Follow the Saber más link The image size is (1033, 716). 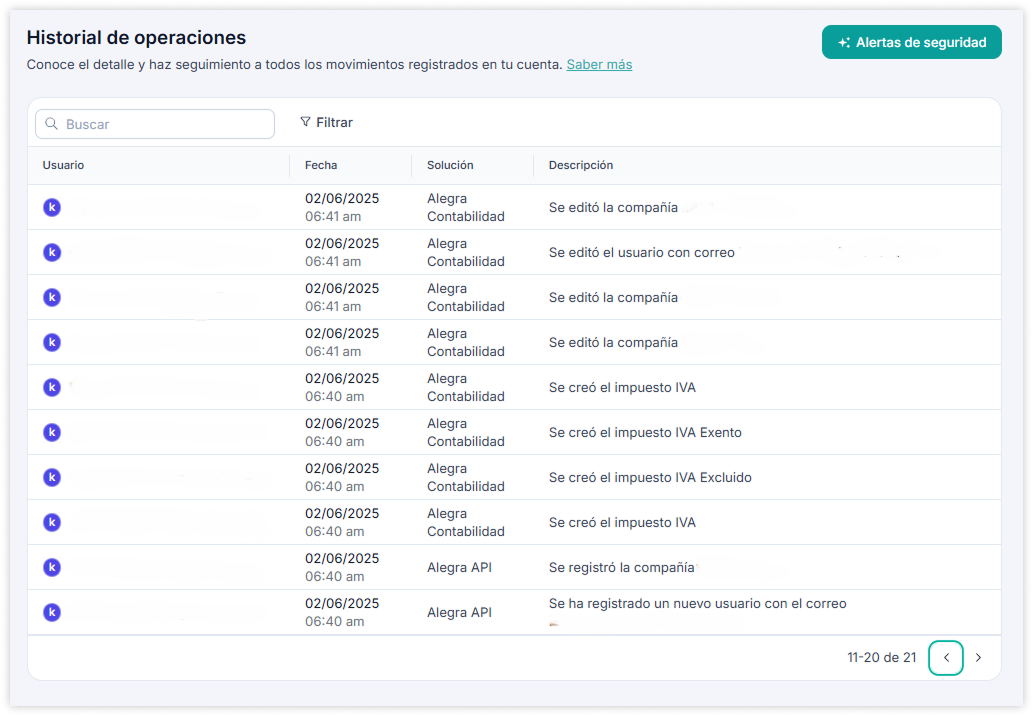(x=599, y=65)
